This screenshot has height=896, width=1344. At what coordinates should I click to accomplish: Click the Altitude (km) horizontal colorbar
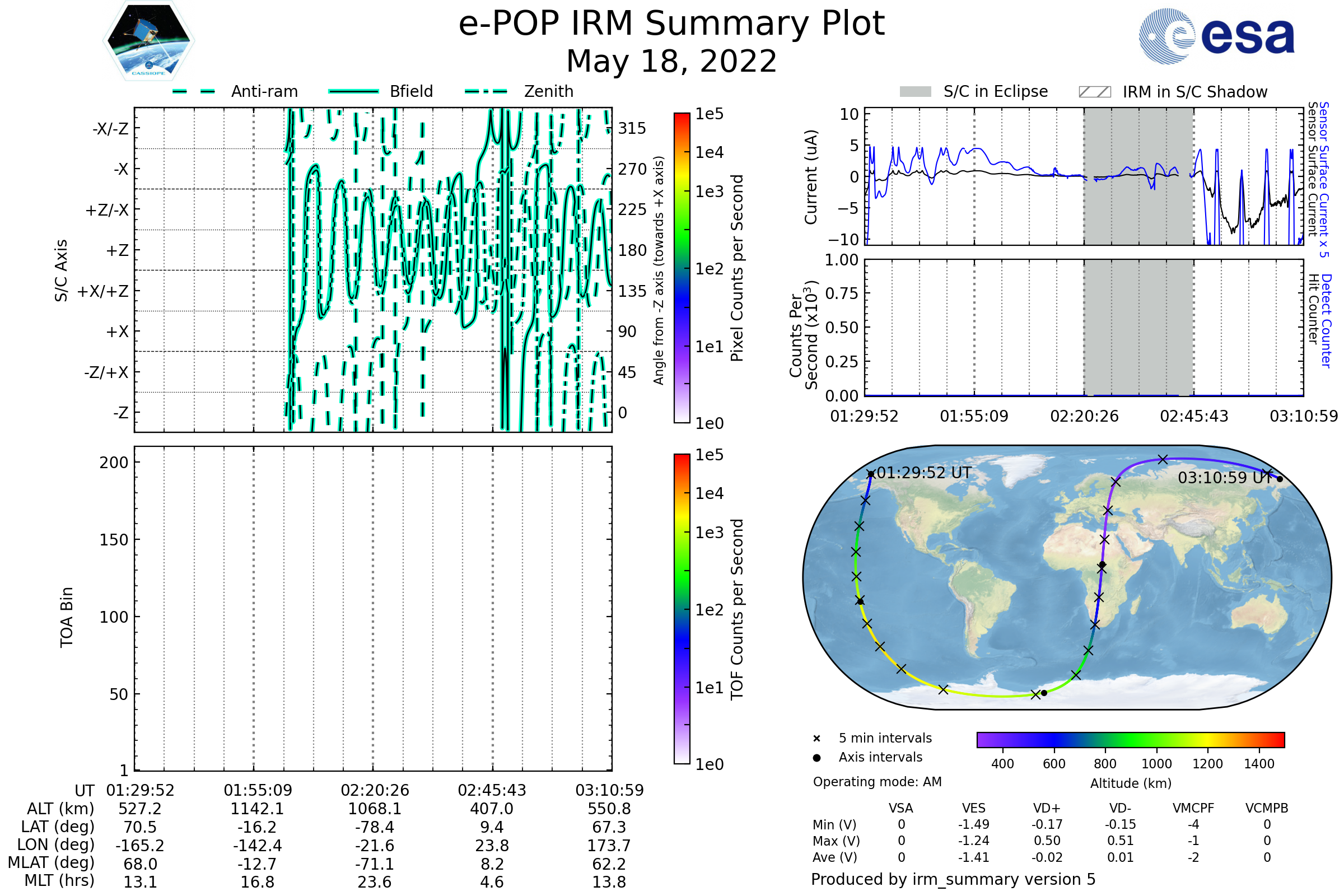(x=1130, y=739)
